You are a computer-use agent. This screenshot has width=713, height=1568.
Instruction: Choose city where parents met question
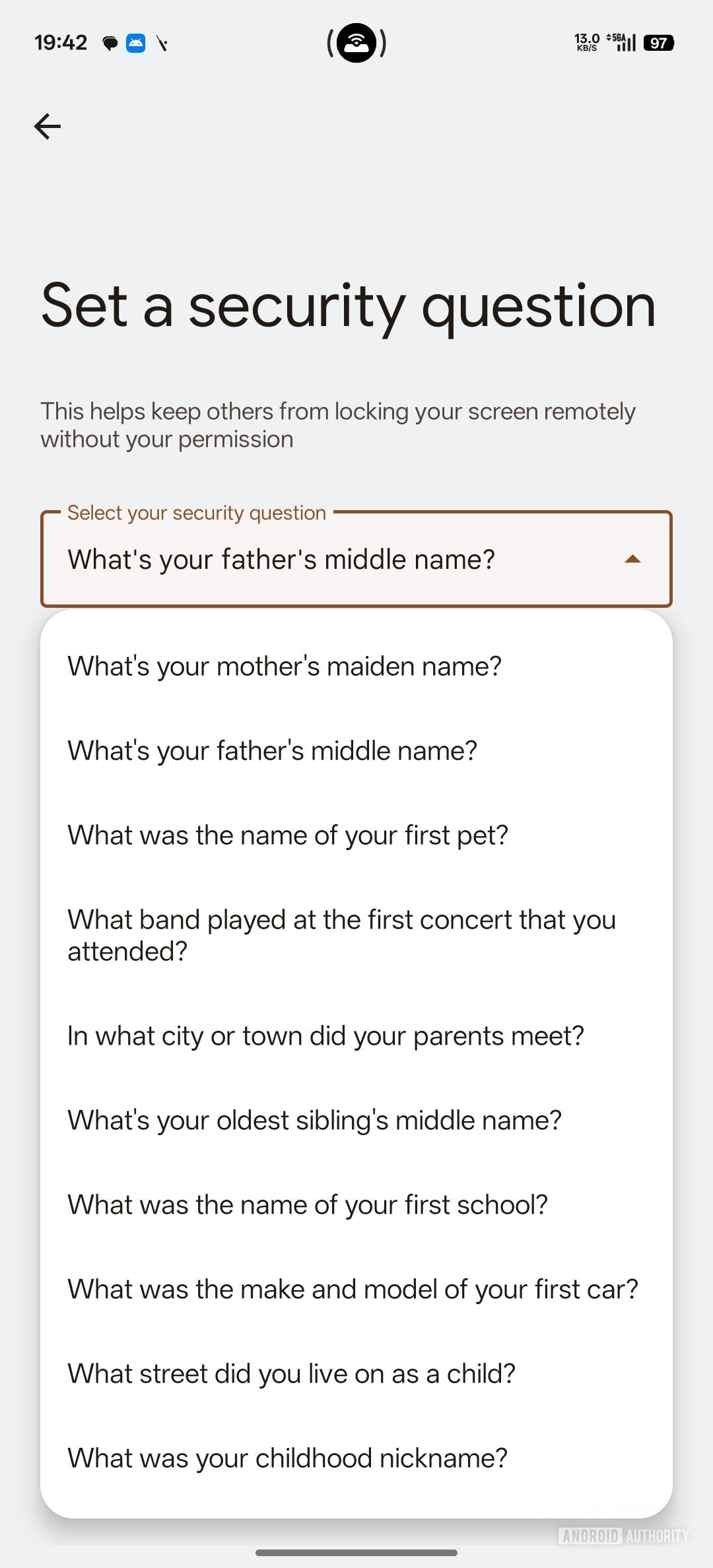325,1035
